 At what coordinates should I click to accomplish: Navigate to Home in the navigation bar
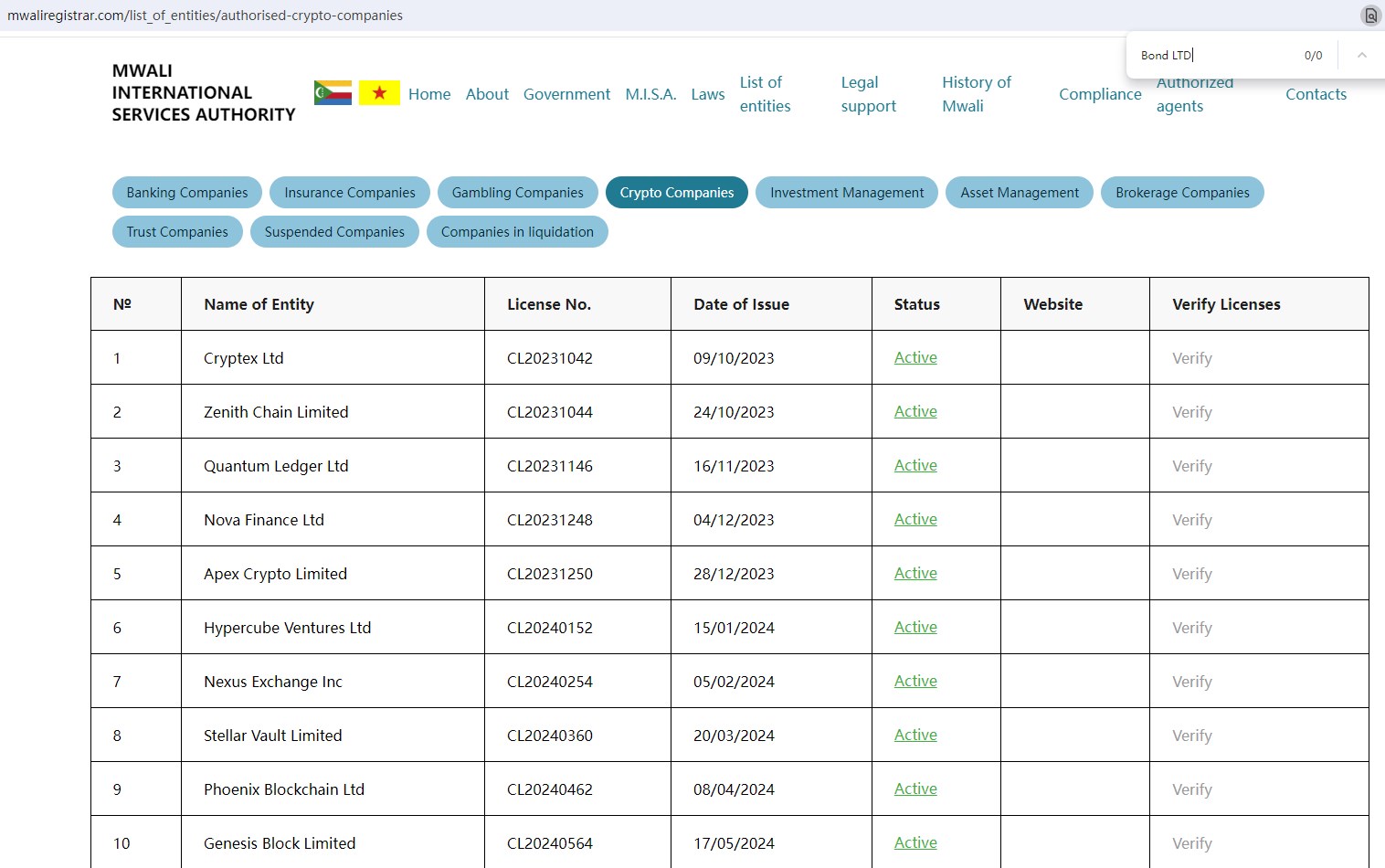tap(428, 93)
